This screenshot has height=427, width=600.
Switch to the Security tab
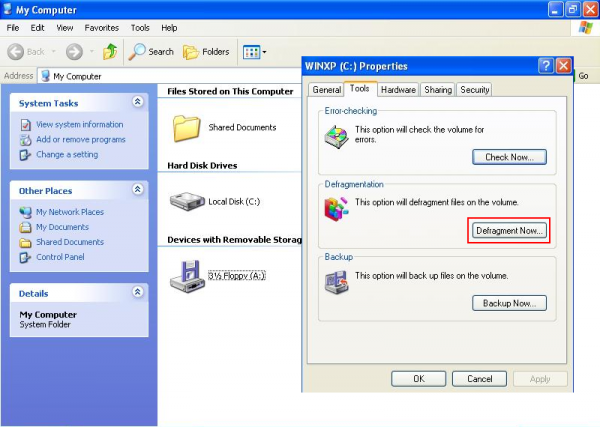(474, 90)
